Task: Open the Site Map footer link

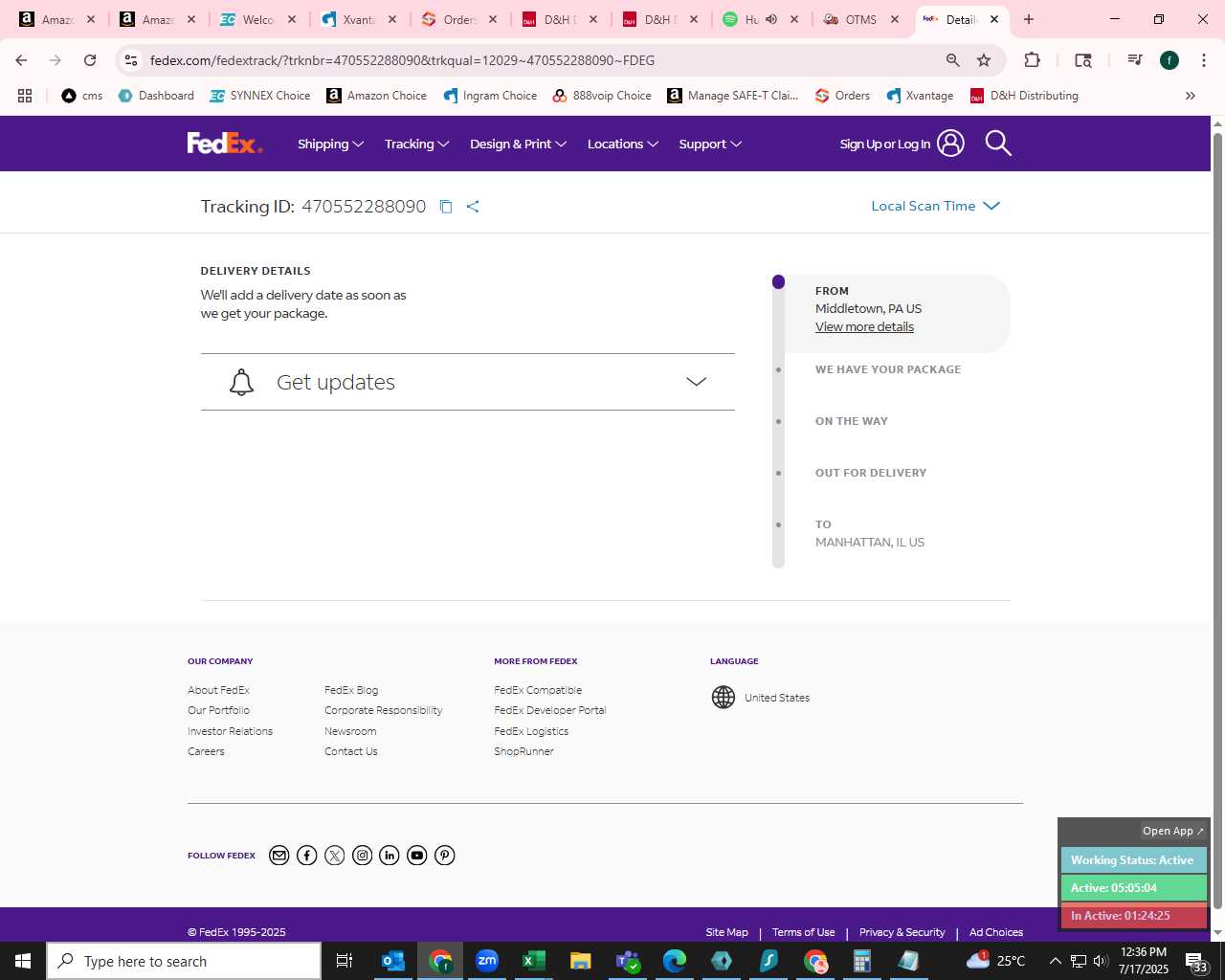Action: [726, 932]
